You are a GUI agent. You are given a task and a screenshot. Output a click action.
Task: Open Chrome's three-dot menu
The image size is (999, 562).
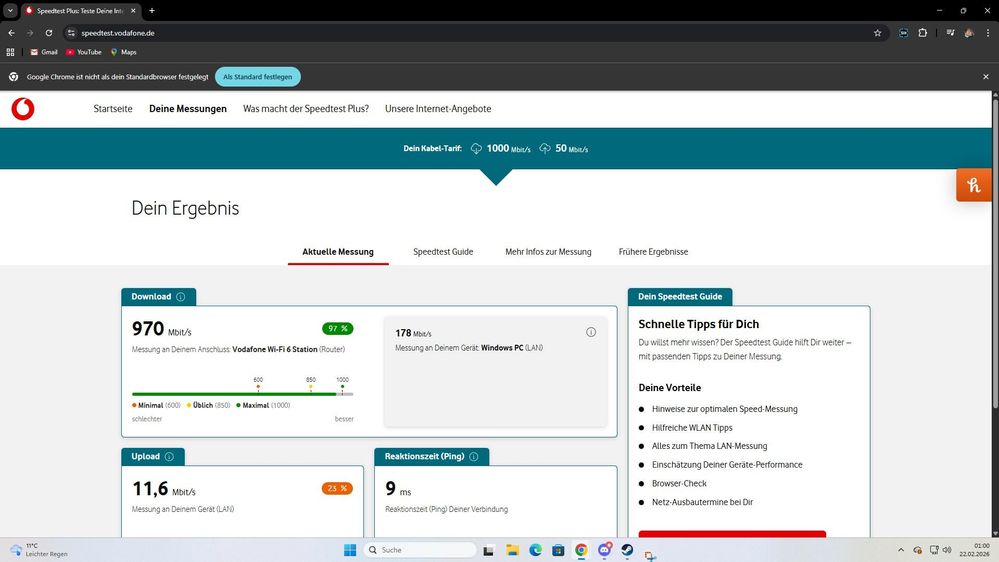click(988, 33)
